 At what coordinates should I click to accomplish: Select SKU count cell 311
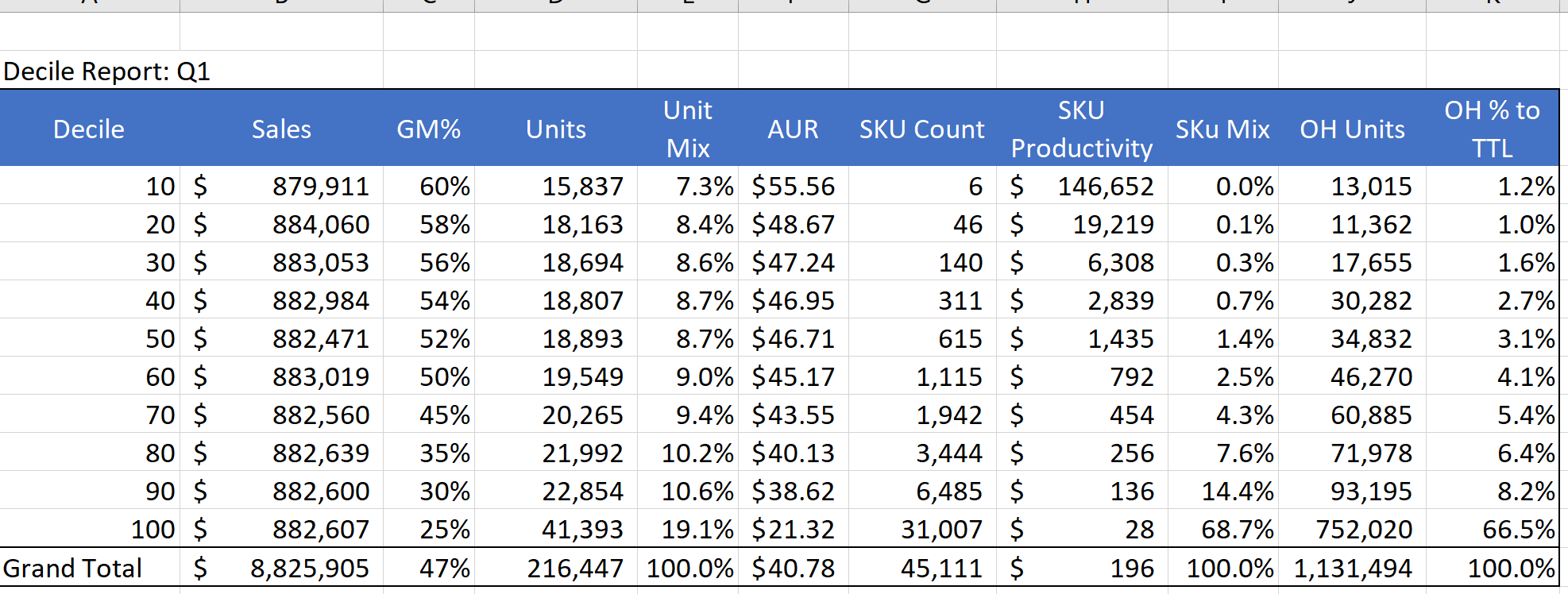[x=922, y=300]
